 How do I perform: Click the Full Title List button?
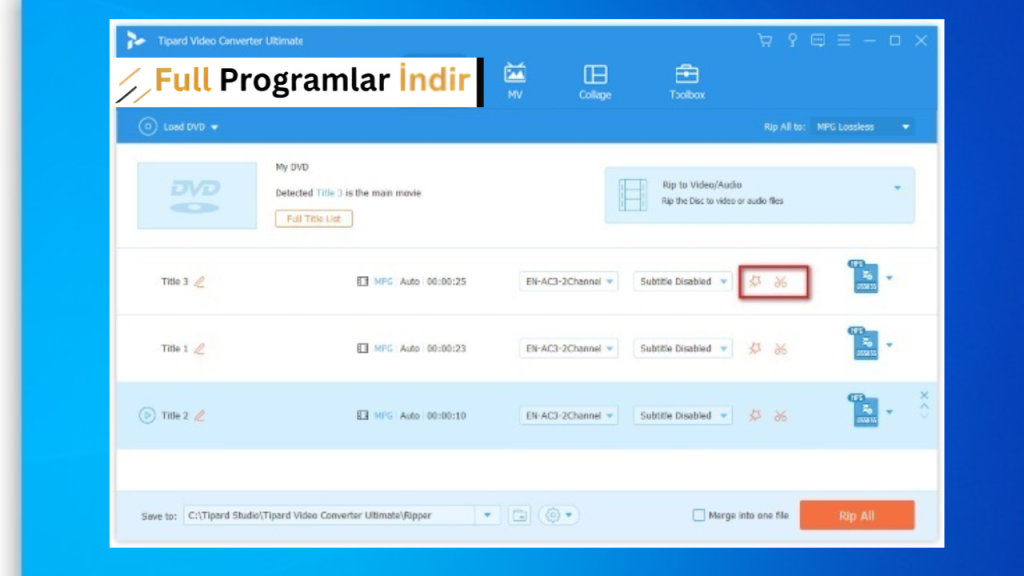pos(313,219)
